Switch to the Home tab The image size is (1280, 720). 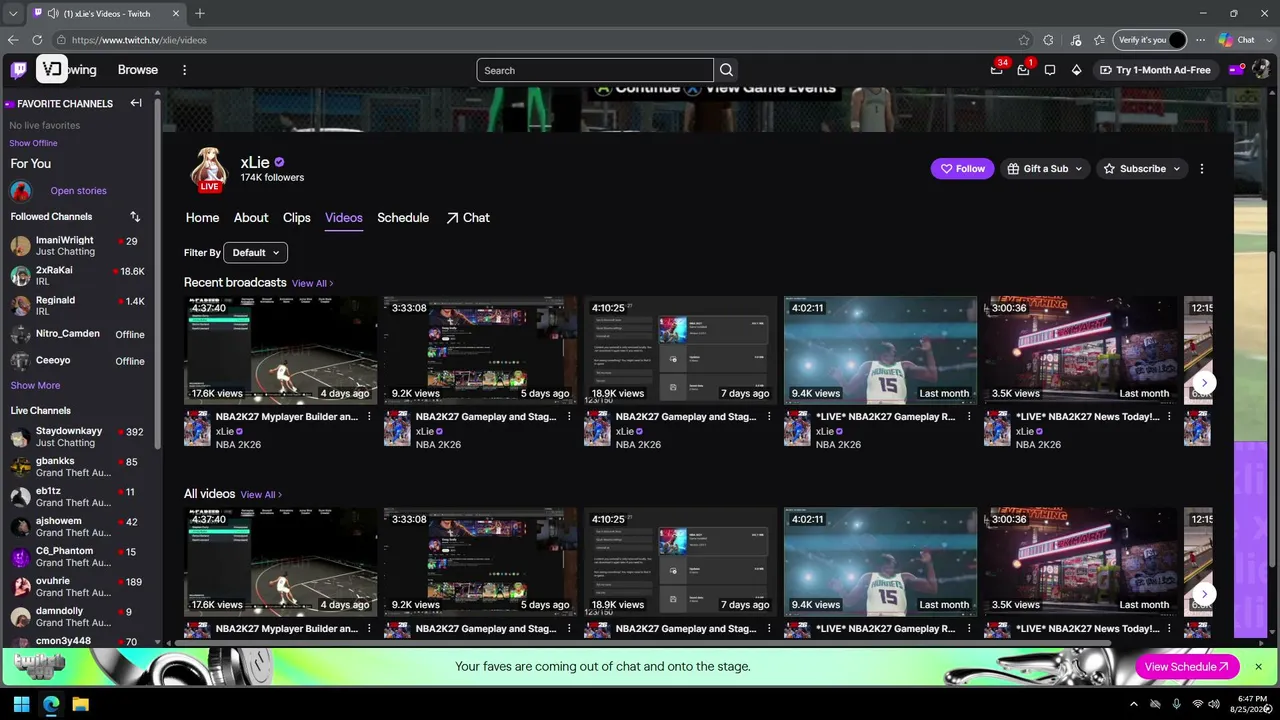pos(202,218)
